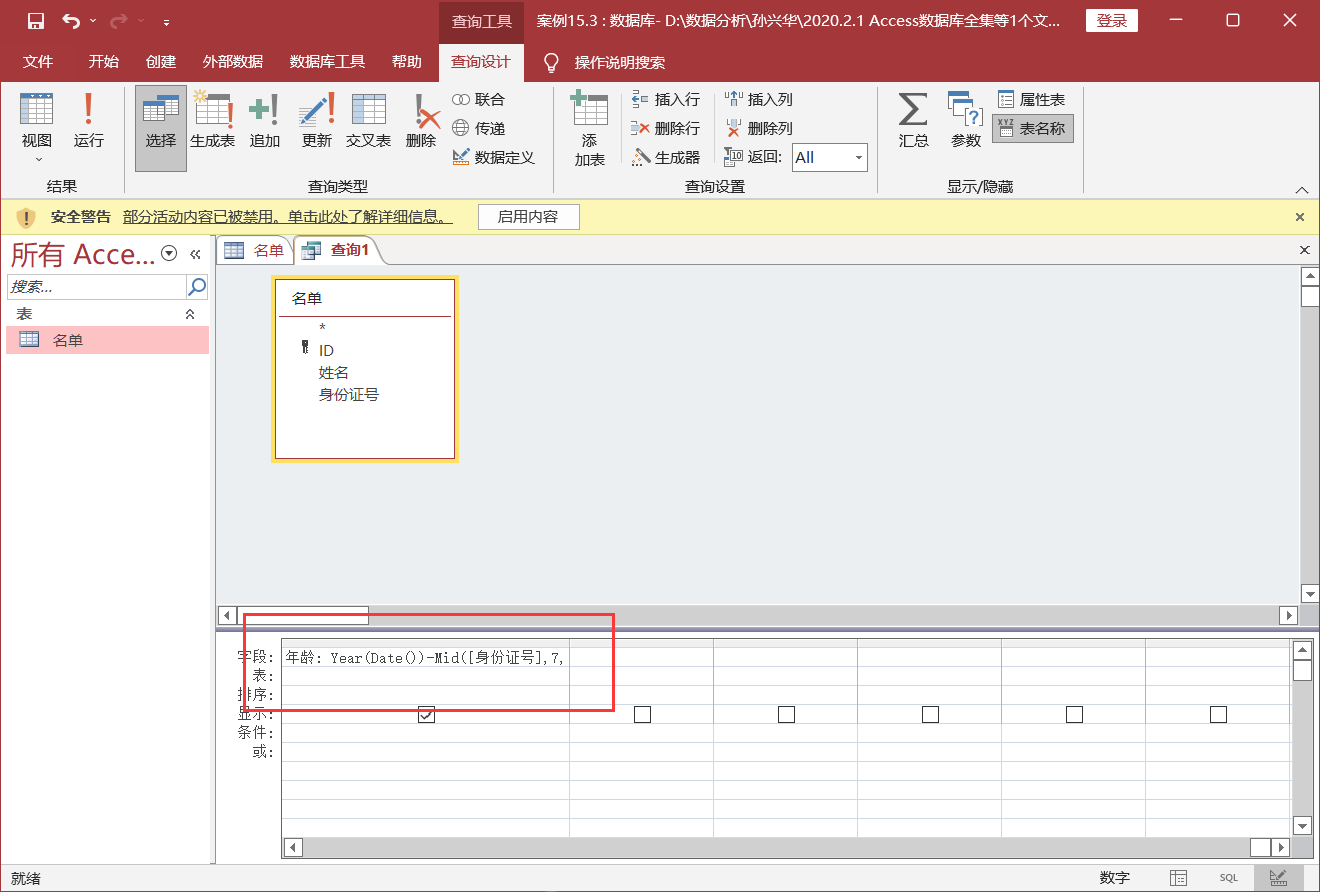Choose 追加 append query type

tap(265, 121)
